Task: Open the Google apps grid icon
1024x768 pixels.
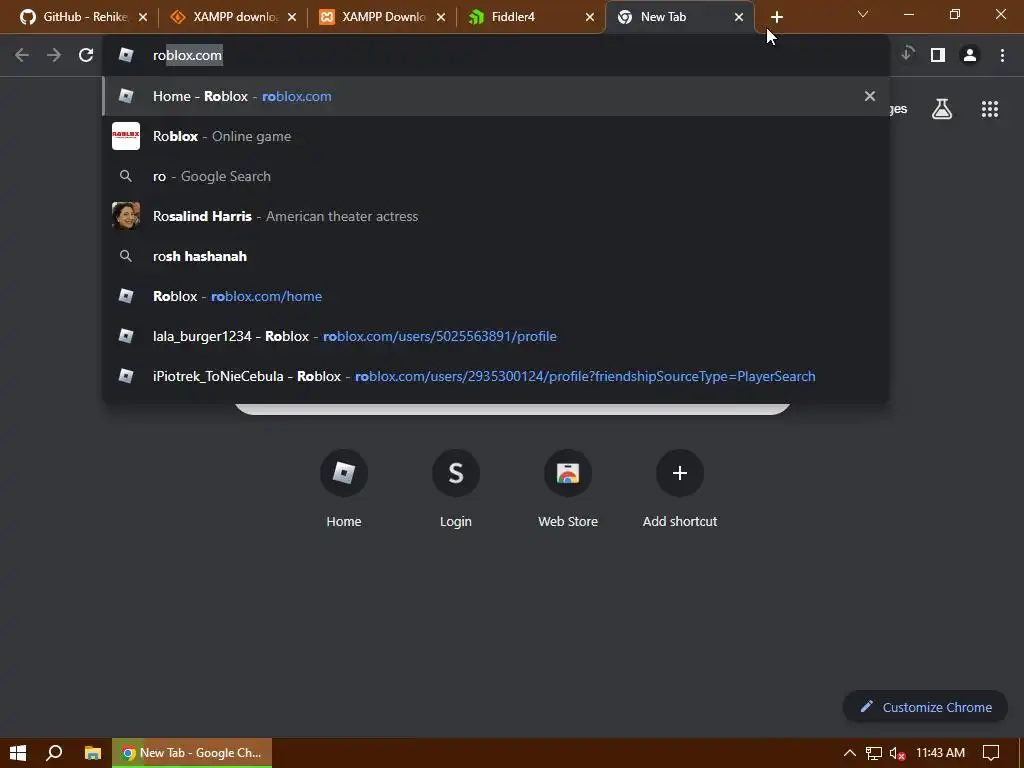Action: click(990, 109)
